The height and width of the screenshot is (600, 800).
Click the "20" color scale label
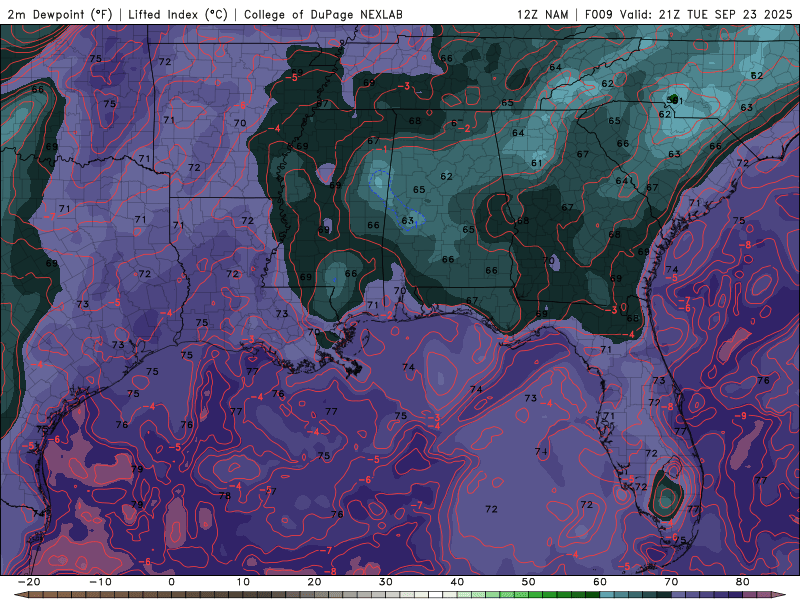[x=314, y=582]
